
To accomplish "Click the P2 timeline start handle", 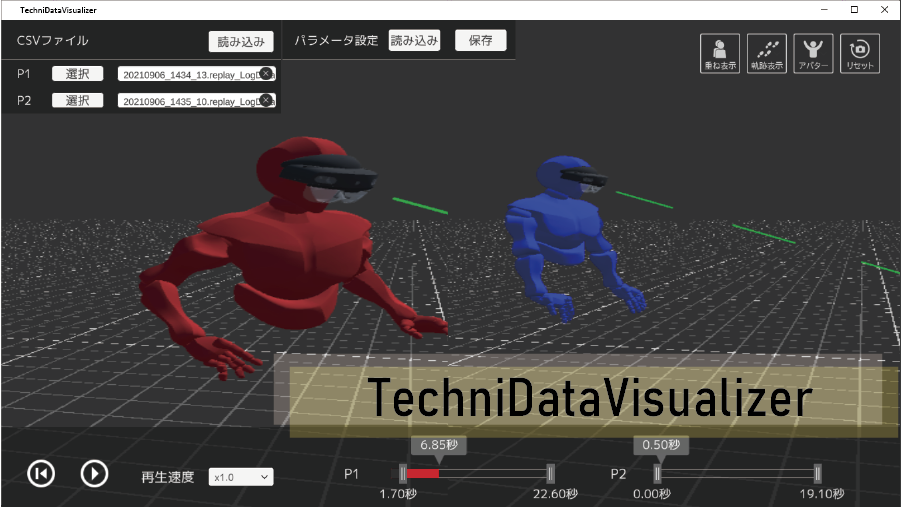I will (657, 474).
